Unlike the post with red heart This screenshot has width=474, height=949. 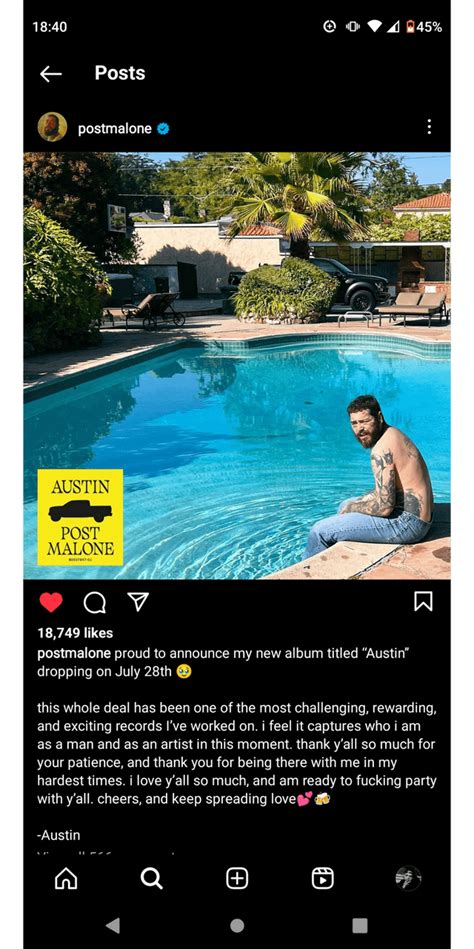51,602
